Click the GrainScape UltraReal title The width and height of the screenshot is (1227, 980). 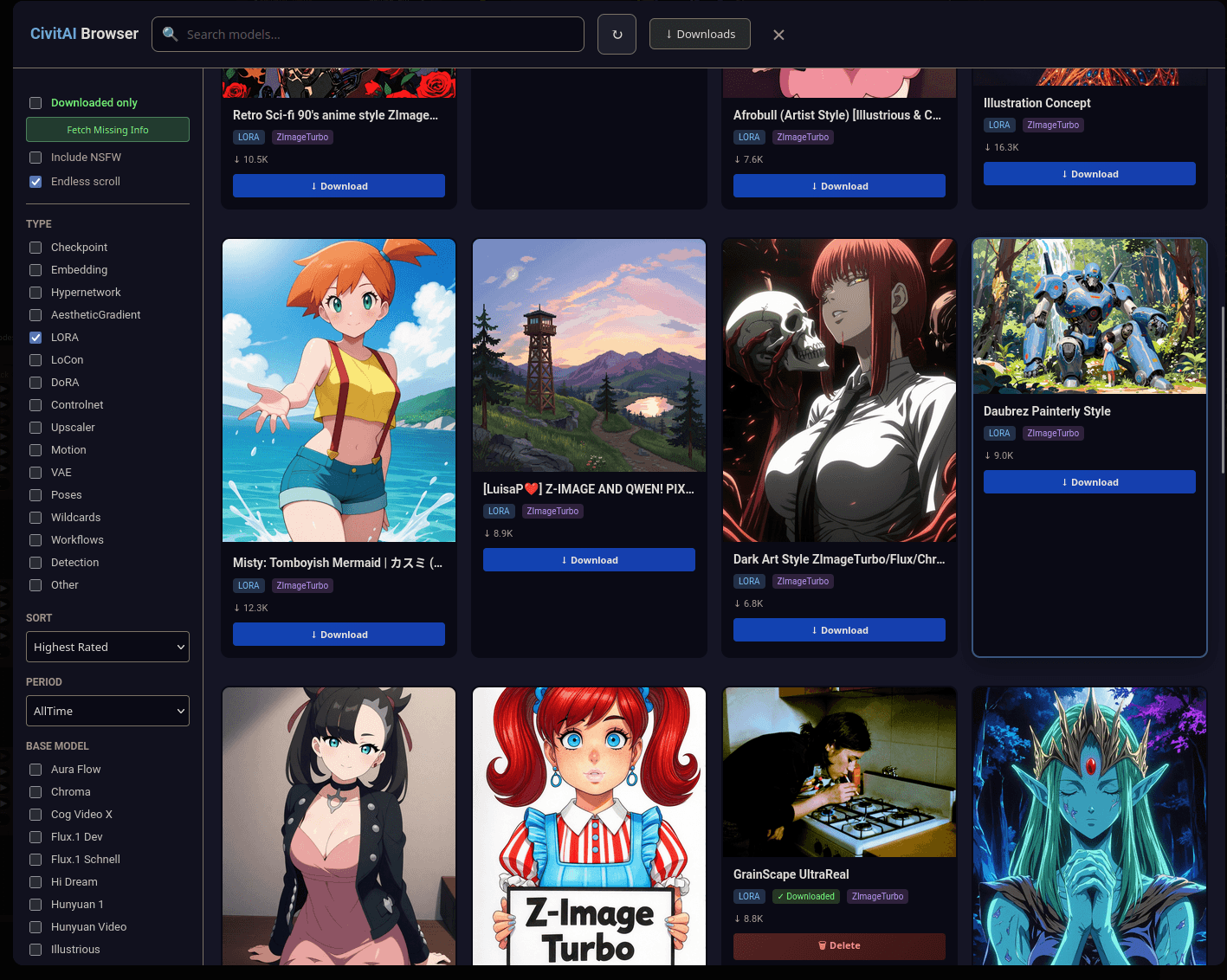pyautogui.click(x=791, y=874)
